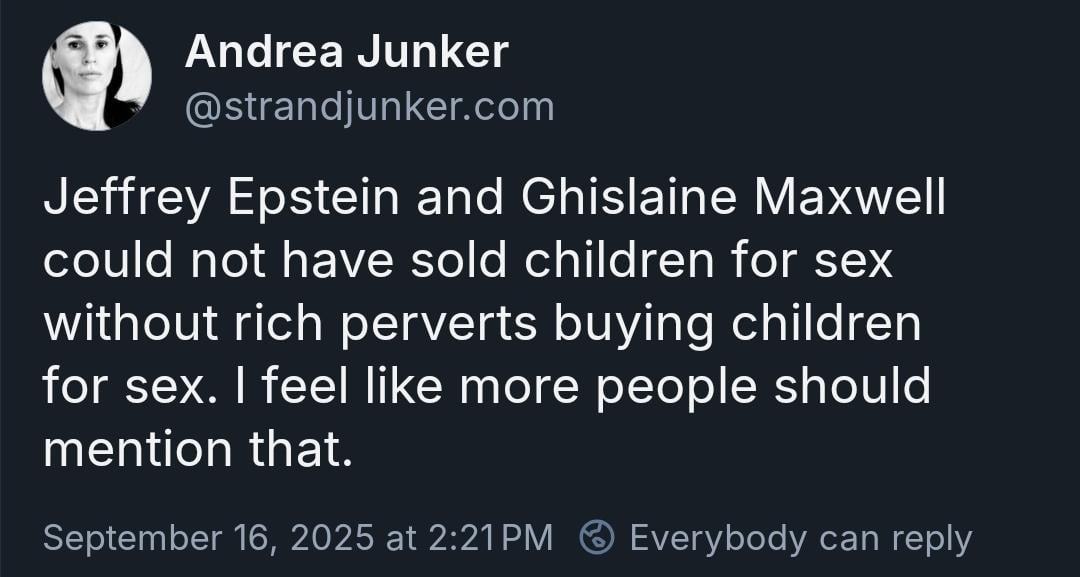Click the word "Andrea" in display name
The height and width of the screenshot is (577, 1080).
pos(264,51)
